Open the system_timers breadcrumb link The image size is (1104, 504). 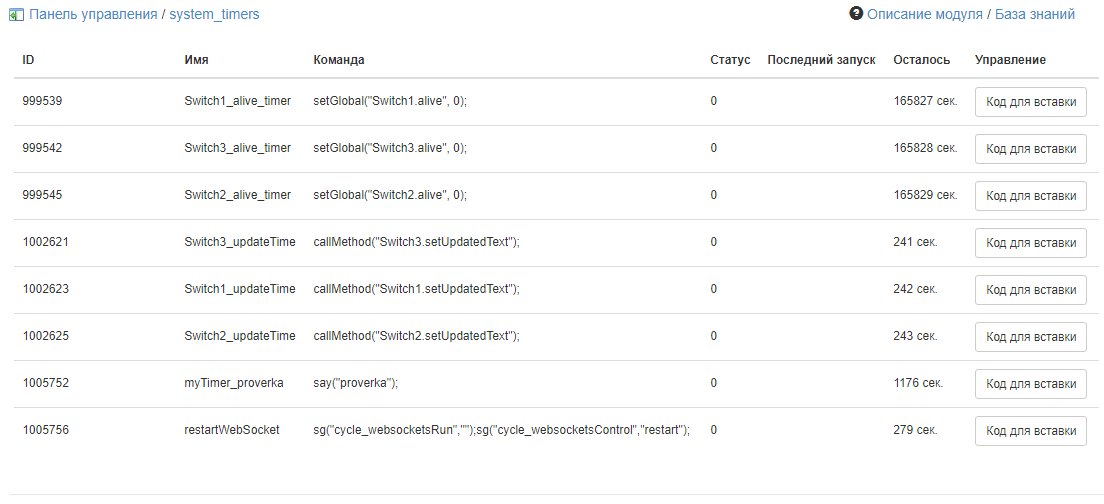[x=214, y=15]
